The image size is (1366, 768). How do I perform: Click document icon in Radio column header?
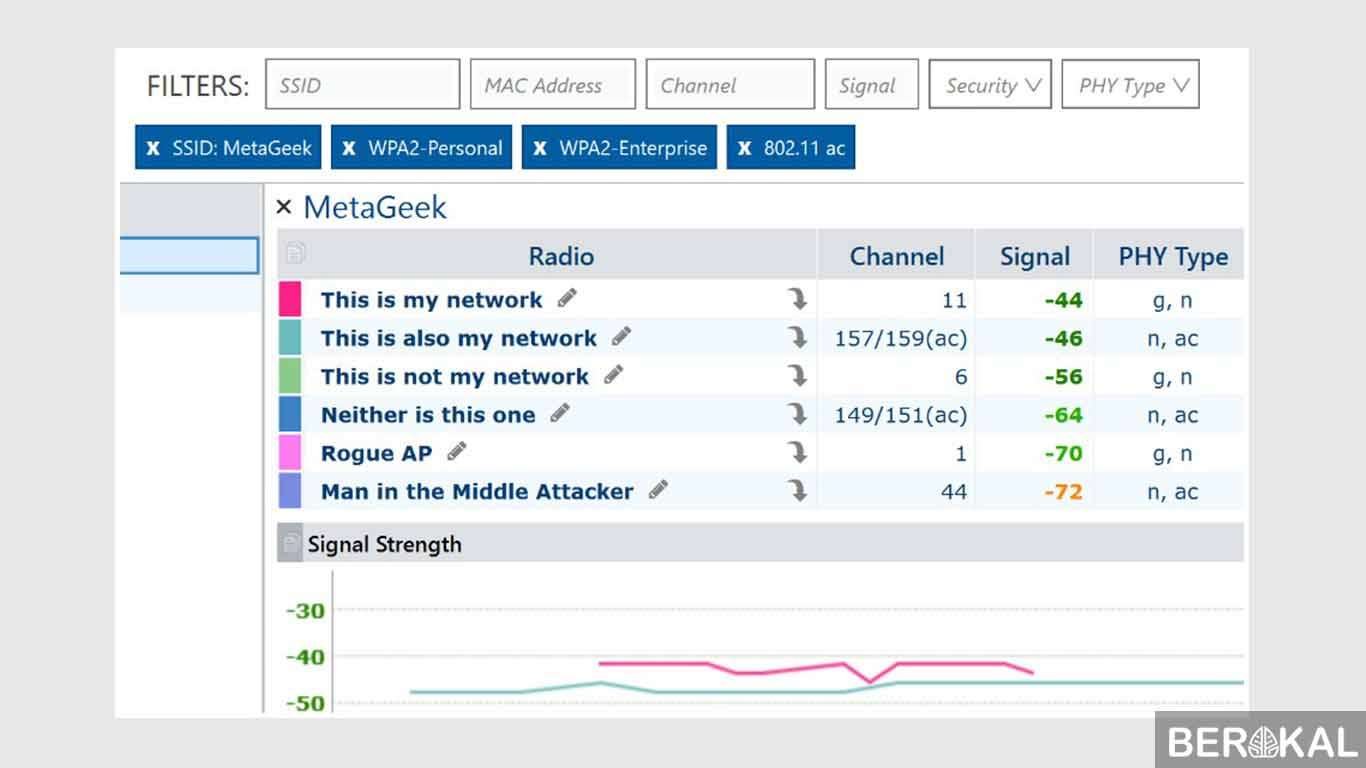coord(295,253)
